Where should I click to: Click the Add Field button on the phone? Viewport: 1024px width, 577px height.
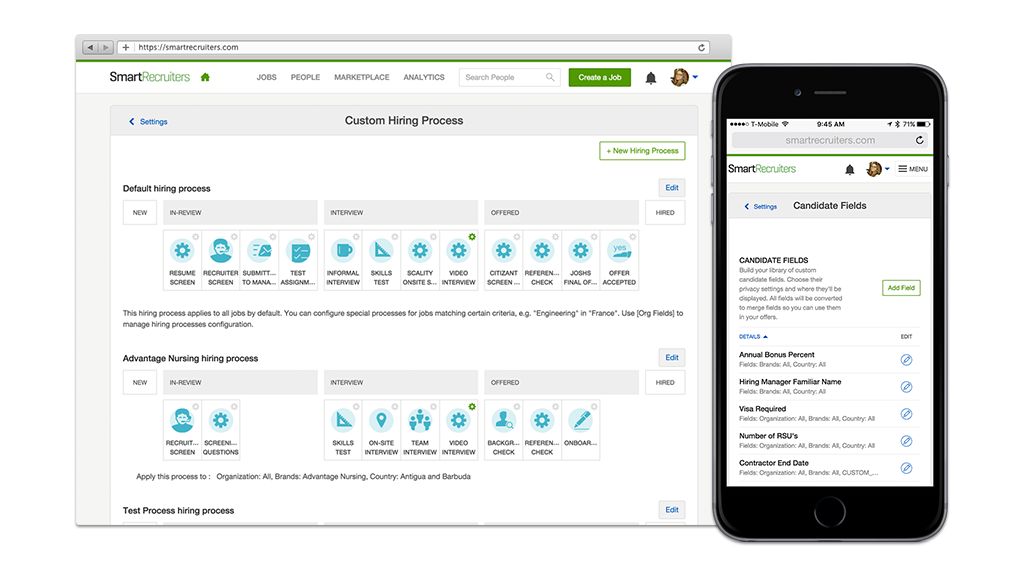click(901, 288)
